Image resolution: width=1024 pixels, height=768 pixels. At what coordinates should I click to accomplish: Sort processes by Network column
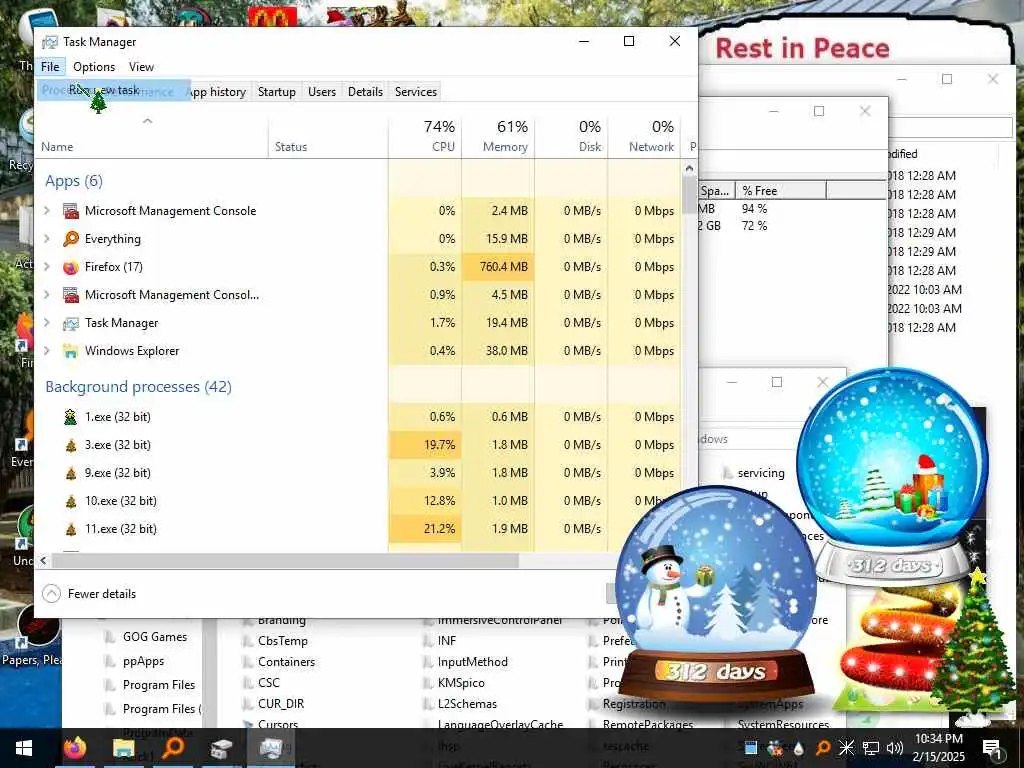[645, 136]
